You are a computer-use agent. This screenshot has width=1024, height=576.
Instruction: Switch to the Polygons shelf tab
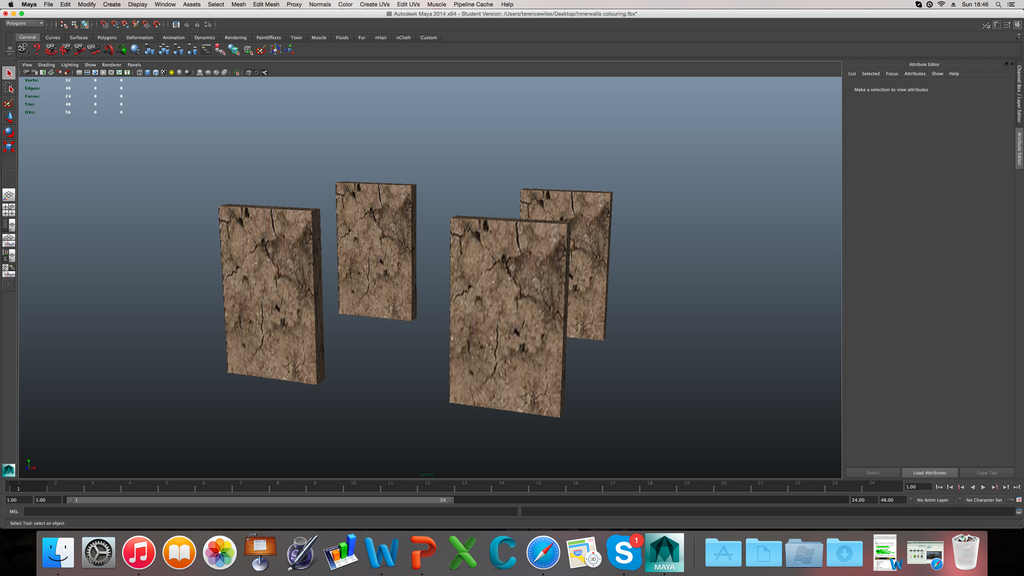click(106, 38)
